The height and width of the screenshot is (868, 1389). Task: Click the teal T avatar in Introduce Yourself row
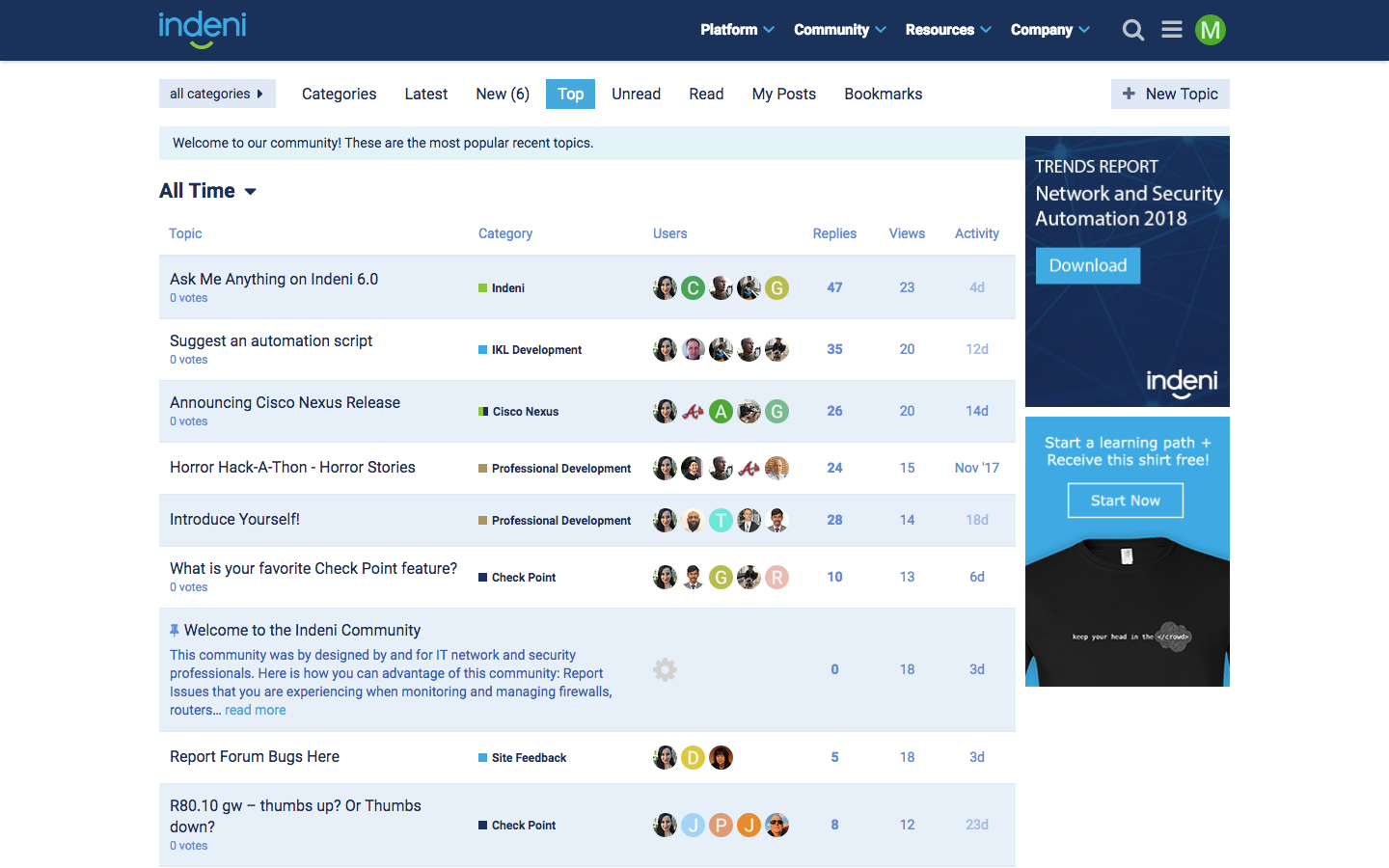click(721, 520)
